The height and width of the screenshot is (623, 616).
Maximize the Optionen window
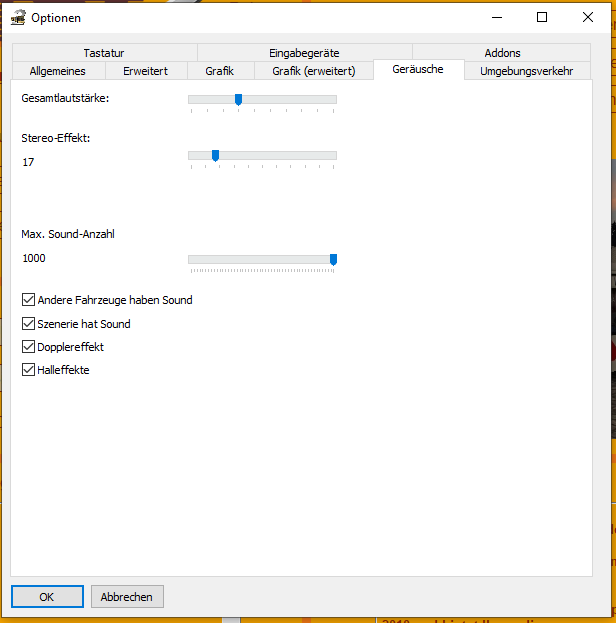[x=541, y=17]
